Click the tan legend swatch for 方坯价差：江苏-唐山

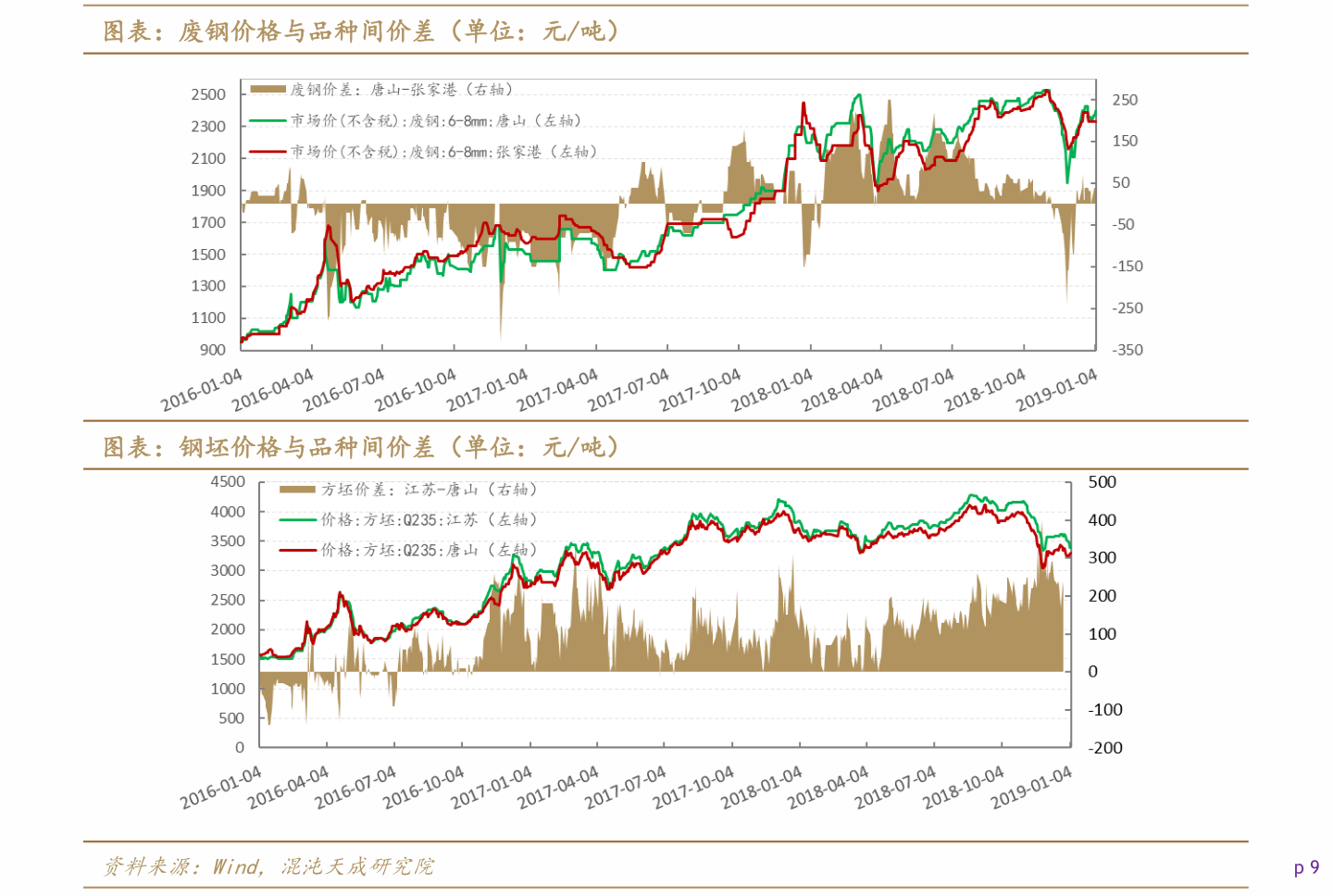pos(297,490)
